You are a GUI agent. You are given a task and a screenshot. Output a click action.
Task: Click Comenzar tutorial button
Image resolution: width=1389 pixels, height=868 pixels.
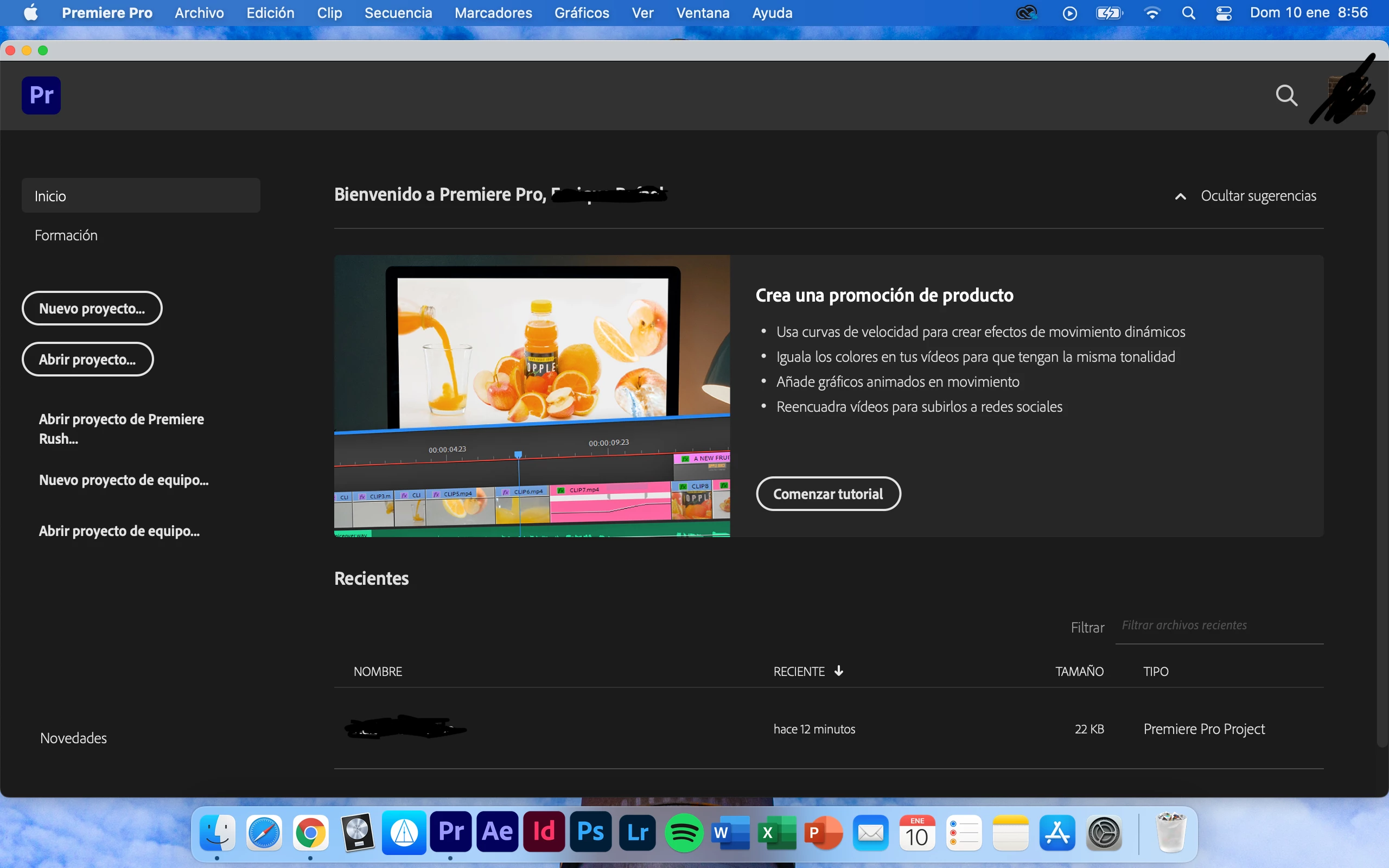tap(827, 494)
